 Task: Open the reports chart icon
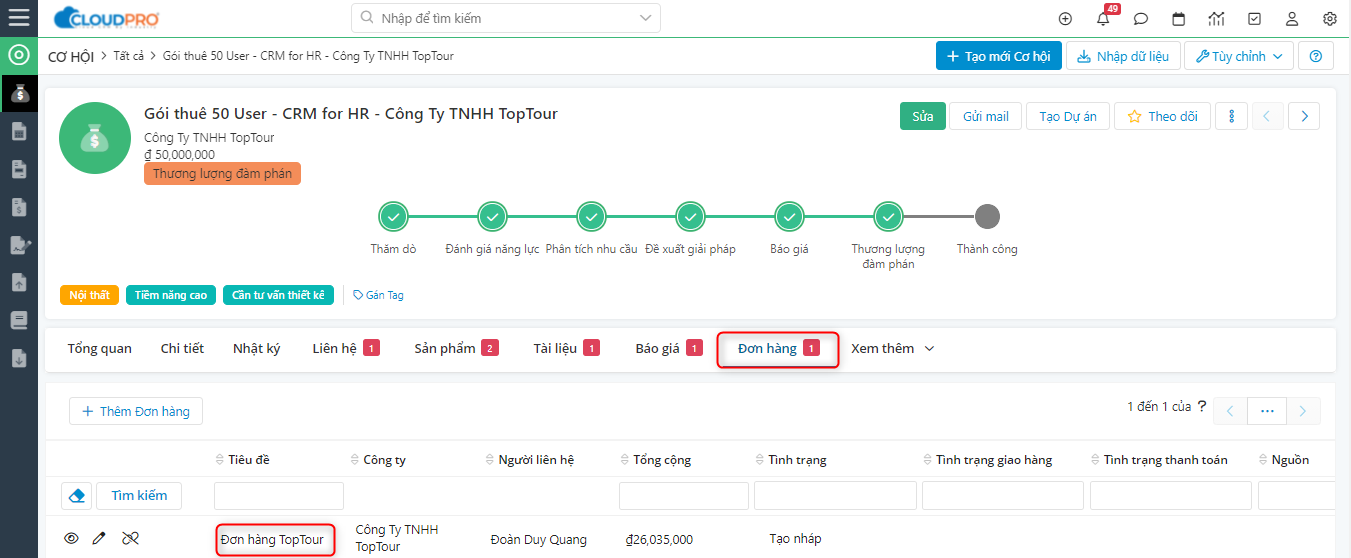point(1216,18)
